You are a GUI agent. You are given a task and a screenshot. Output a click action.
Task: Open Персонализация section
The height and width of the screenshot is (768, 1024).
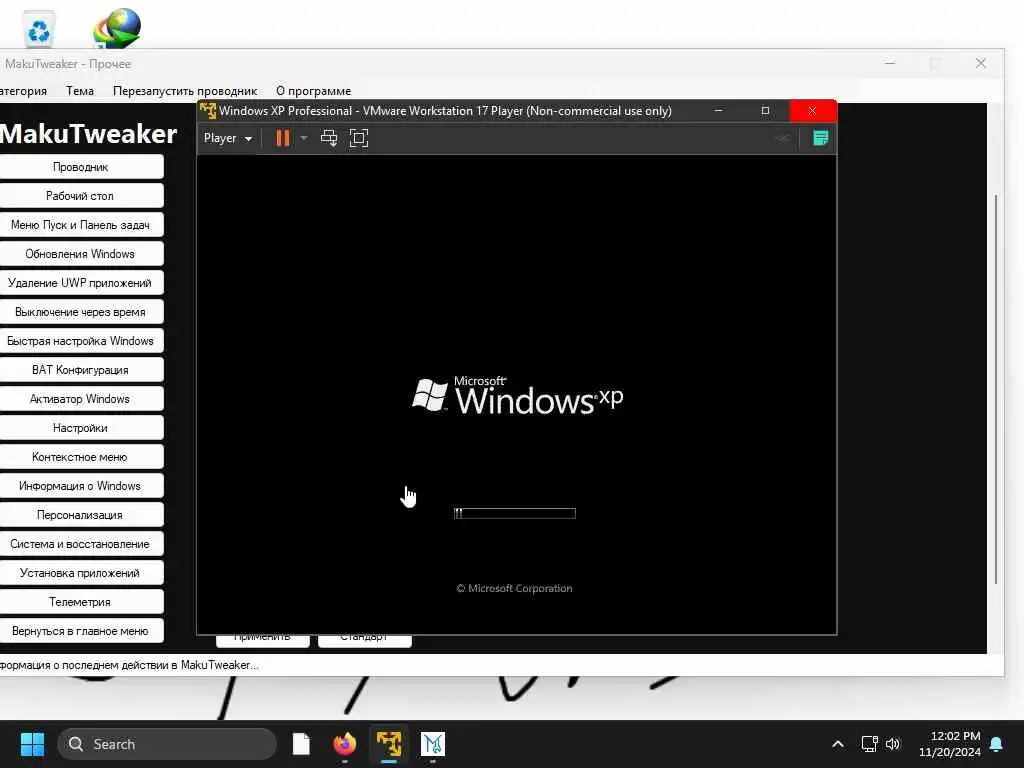81,515
